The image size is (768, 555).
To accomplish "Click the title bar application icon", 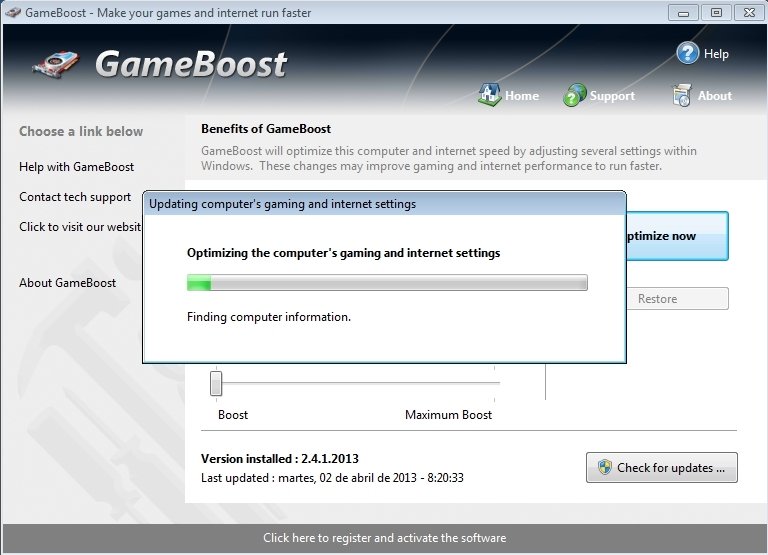I will [13, 12].
